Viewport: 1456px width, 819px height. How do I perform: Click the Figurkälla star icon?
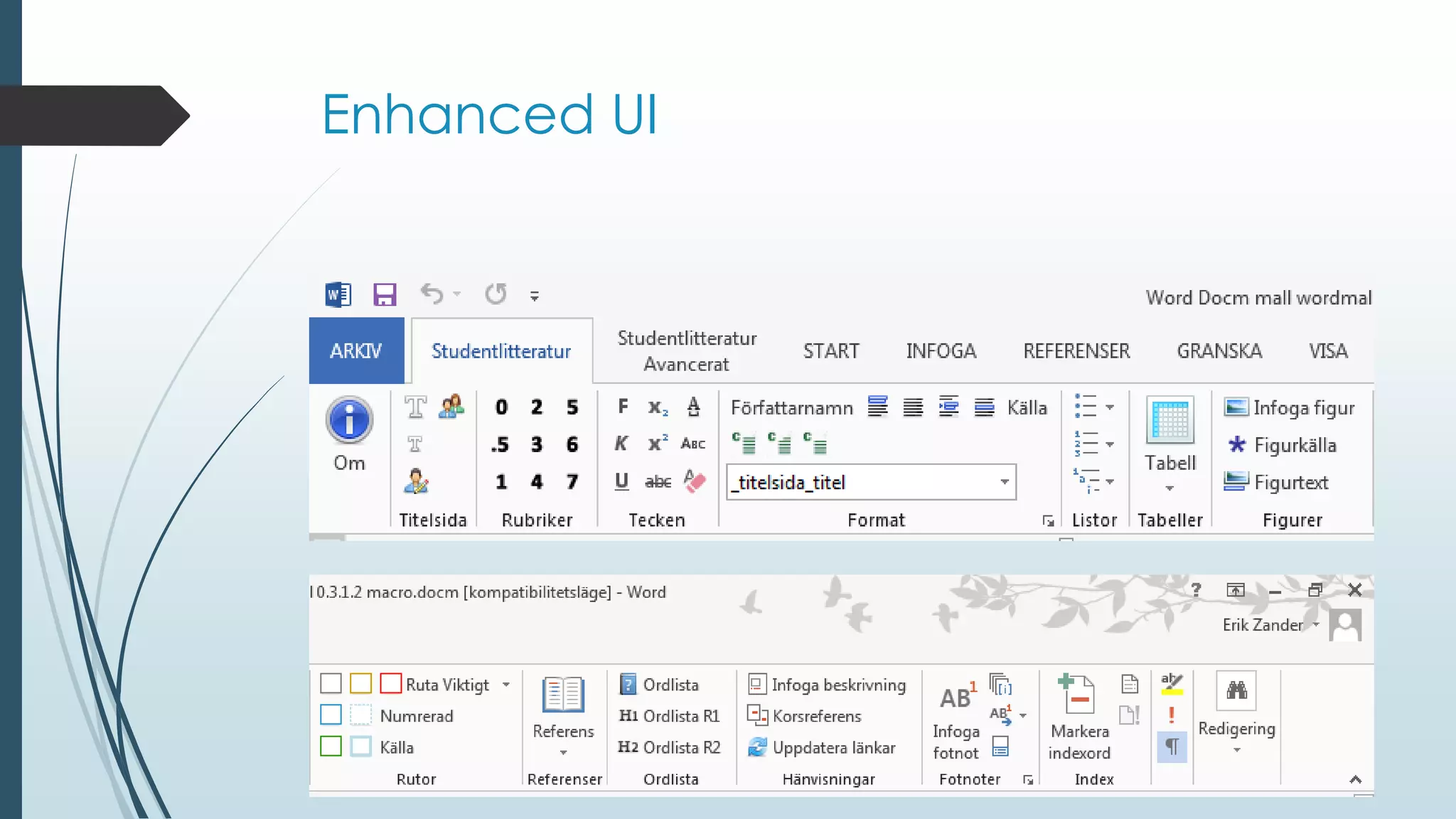pyautogui.click(x=1236, y=445)
